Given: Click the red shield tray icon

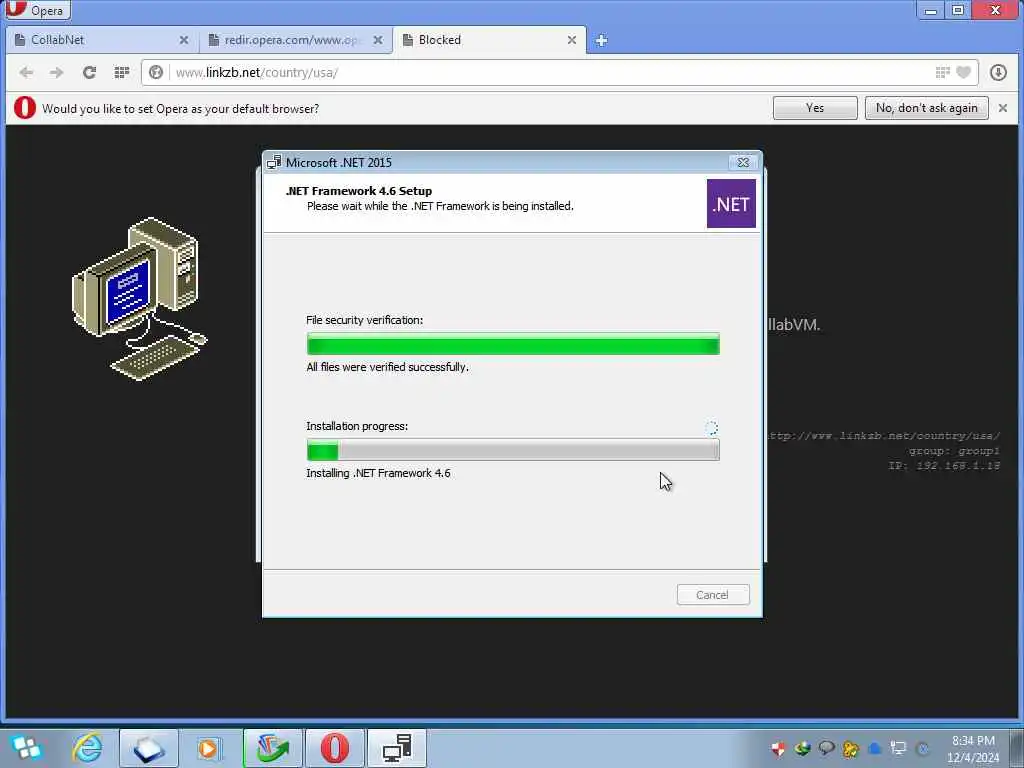Looking at the screenshot, I should [778, 748].
